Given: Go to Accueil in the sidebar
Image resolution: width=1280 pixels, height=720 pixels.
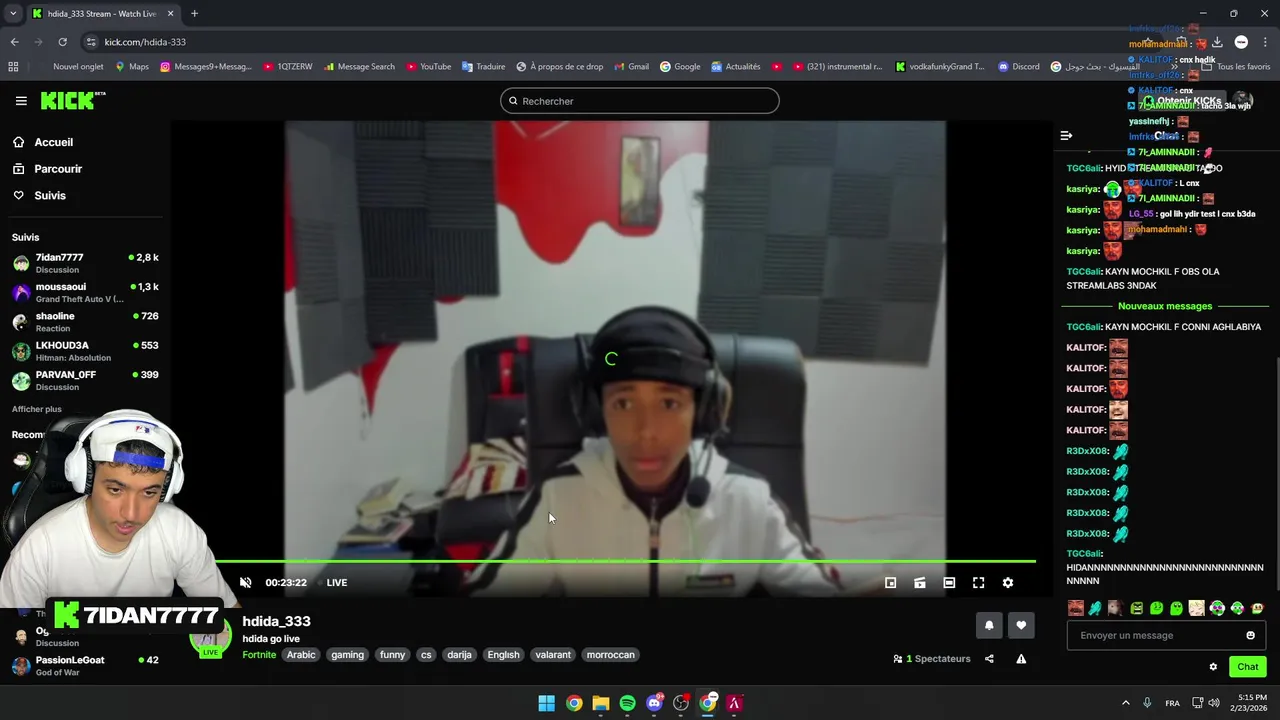Looking at the screenshot, I should (54, 142).
